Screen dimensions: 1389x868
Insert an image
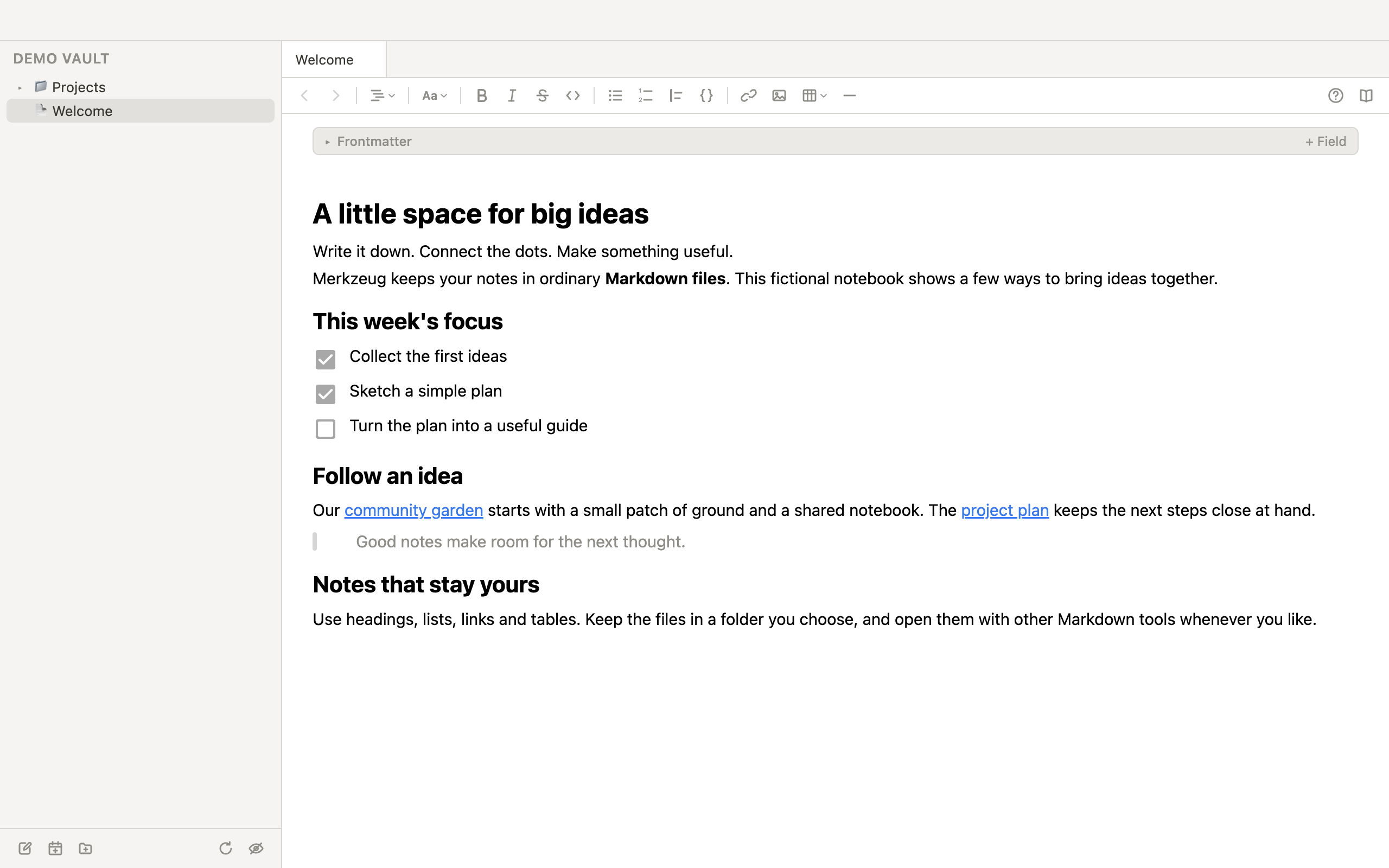click(x=779, y=95)
